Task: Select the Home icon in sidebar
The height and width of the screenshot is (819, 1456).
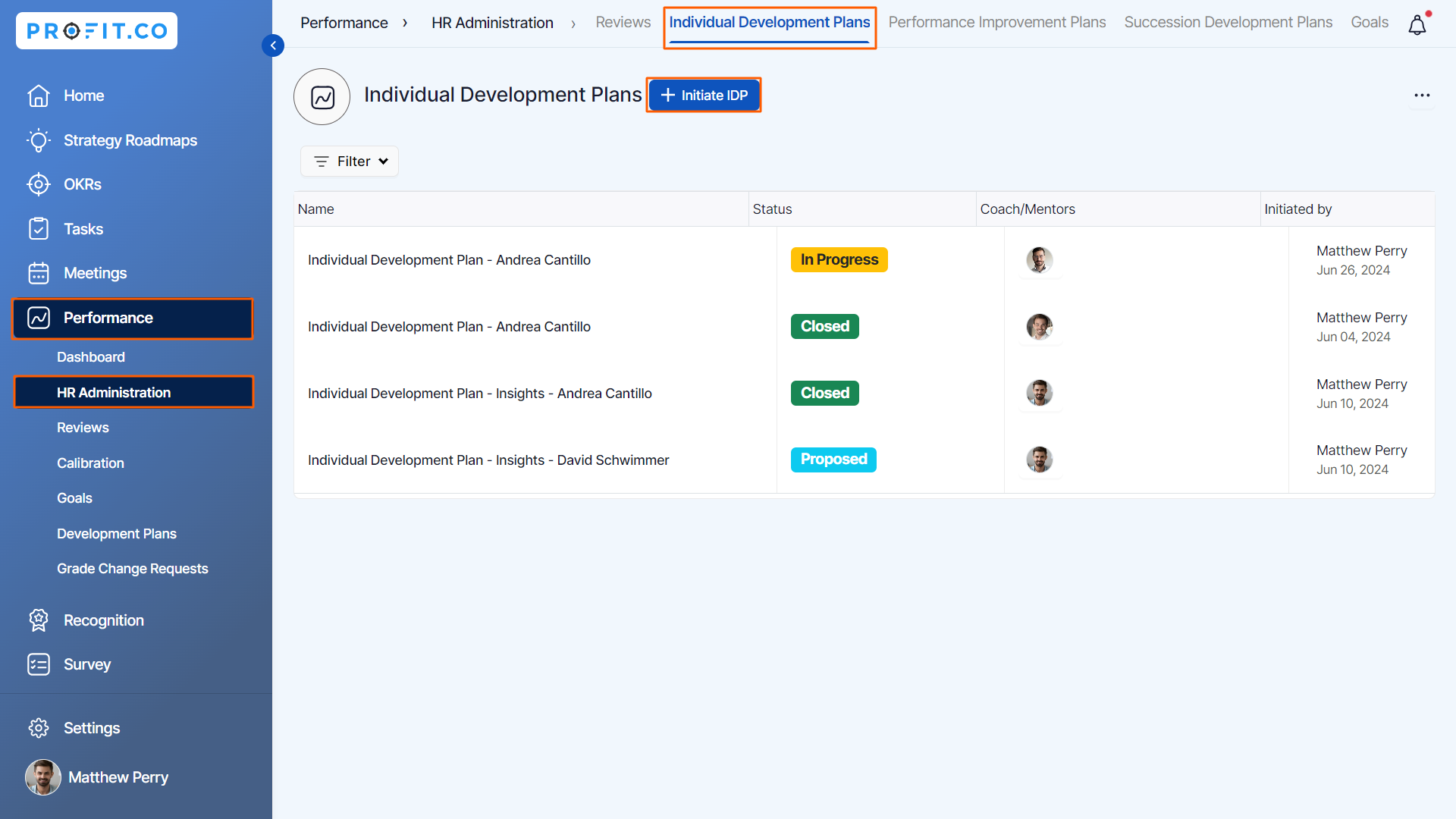Action: [x=38, y=96]
